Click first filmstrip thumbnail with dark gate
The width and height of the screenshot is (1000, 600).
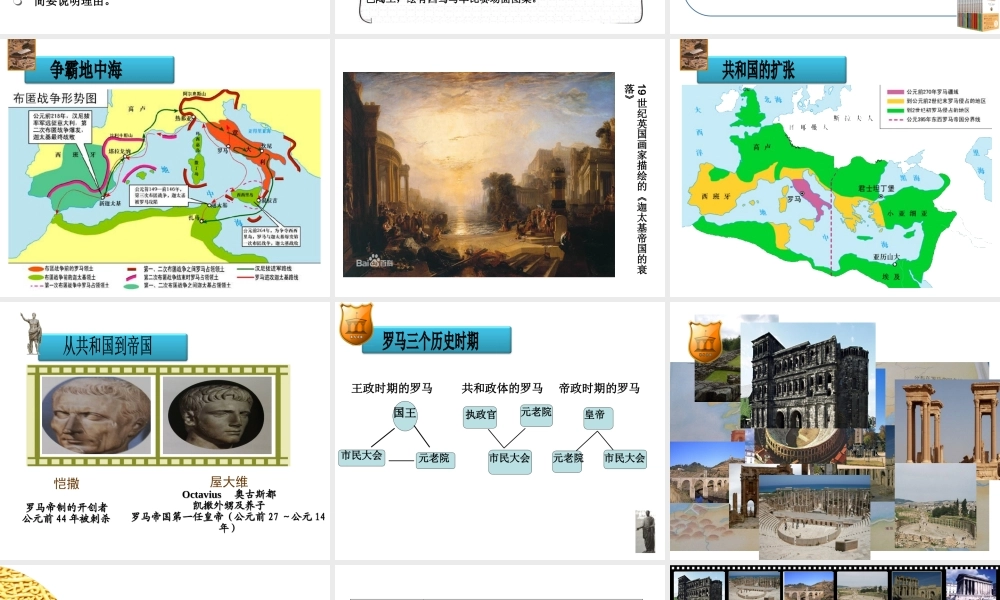[700, 587]
